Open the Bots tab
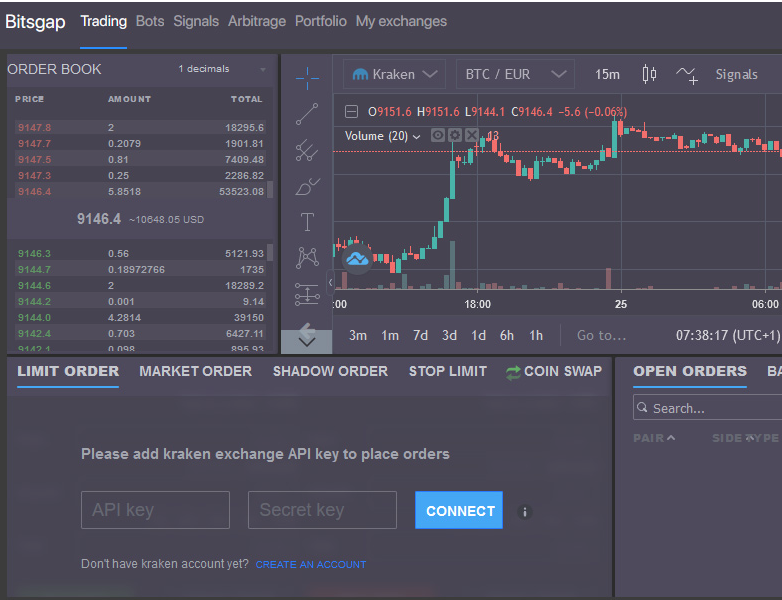This screenshot has width=782, height=600. point(150,21)
